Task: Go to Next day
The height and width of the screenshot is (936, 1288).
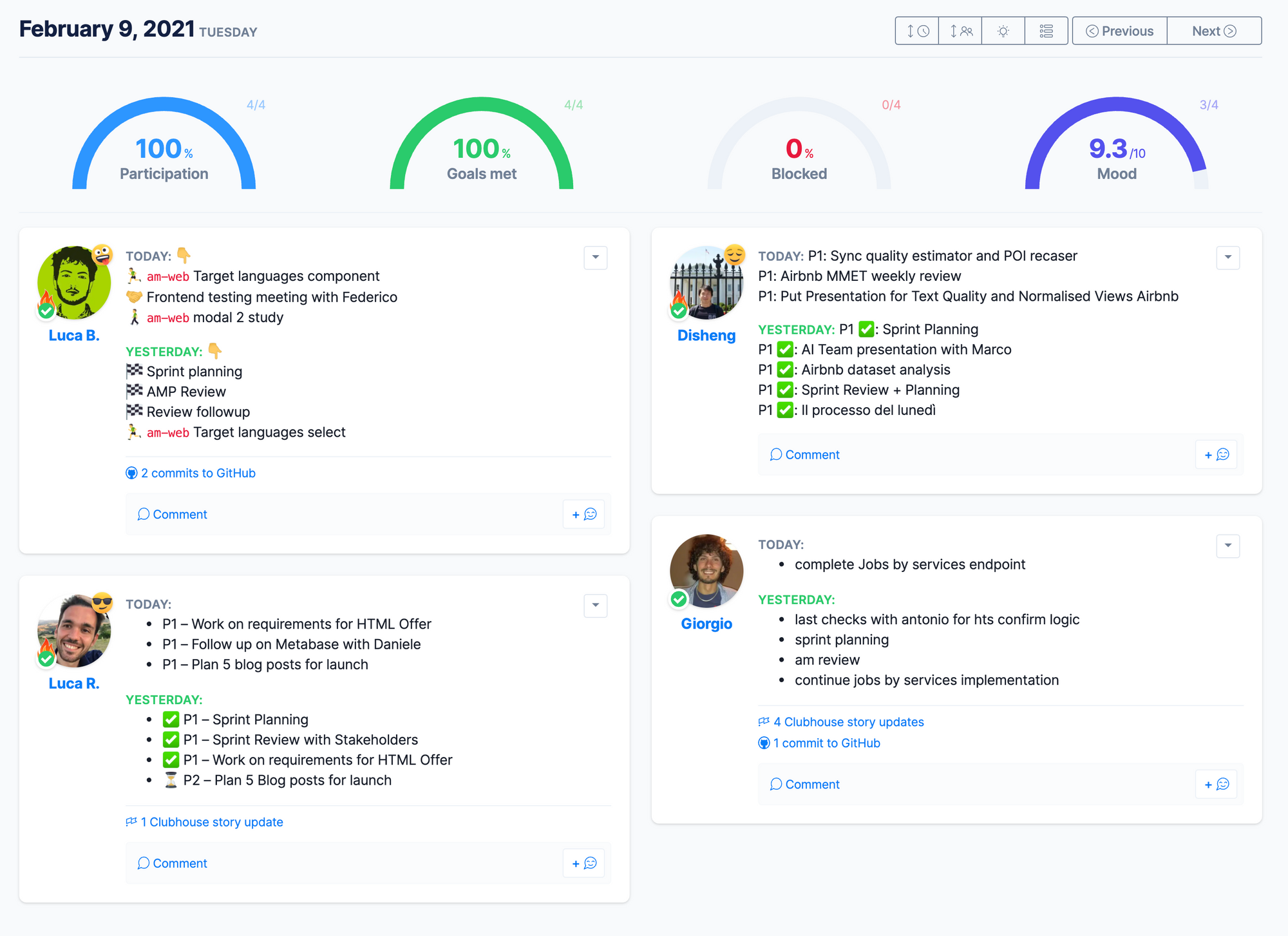Action: [1213, 31]
